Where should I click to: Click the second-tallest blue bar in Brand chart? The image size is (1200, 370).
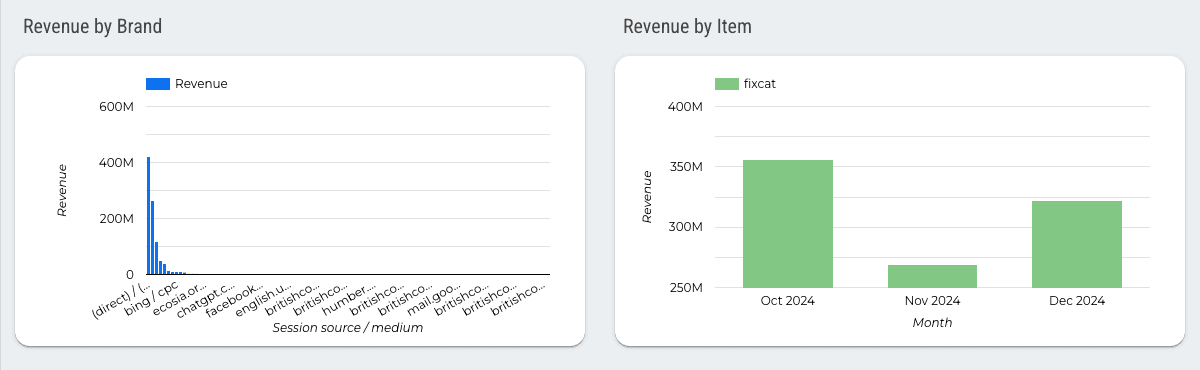(x=152, y=238)
